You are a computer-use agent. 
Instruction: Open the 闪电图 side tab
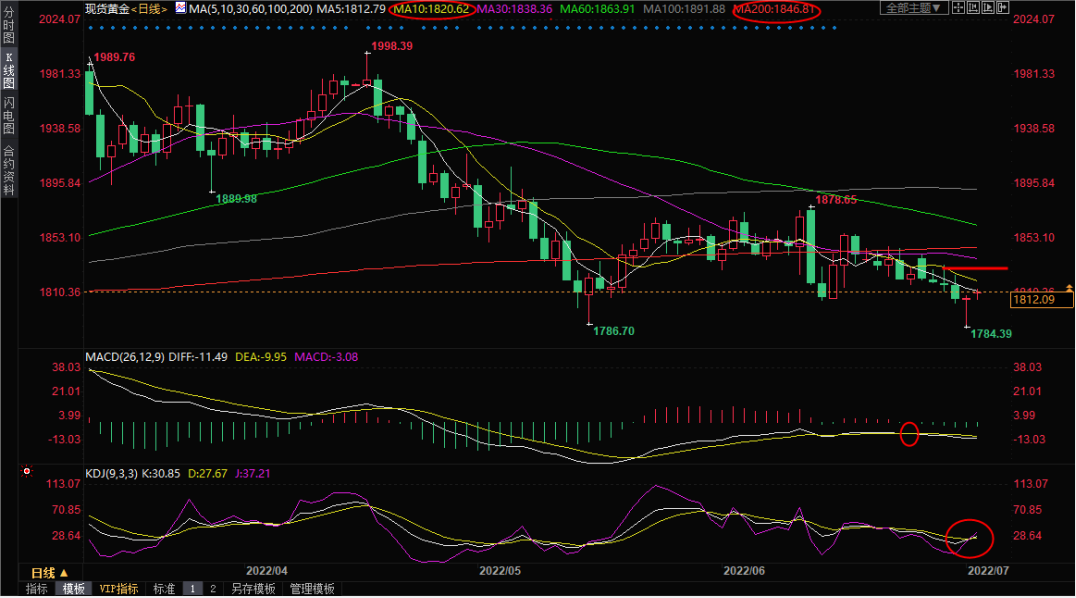[x=8, y=116]
